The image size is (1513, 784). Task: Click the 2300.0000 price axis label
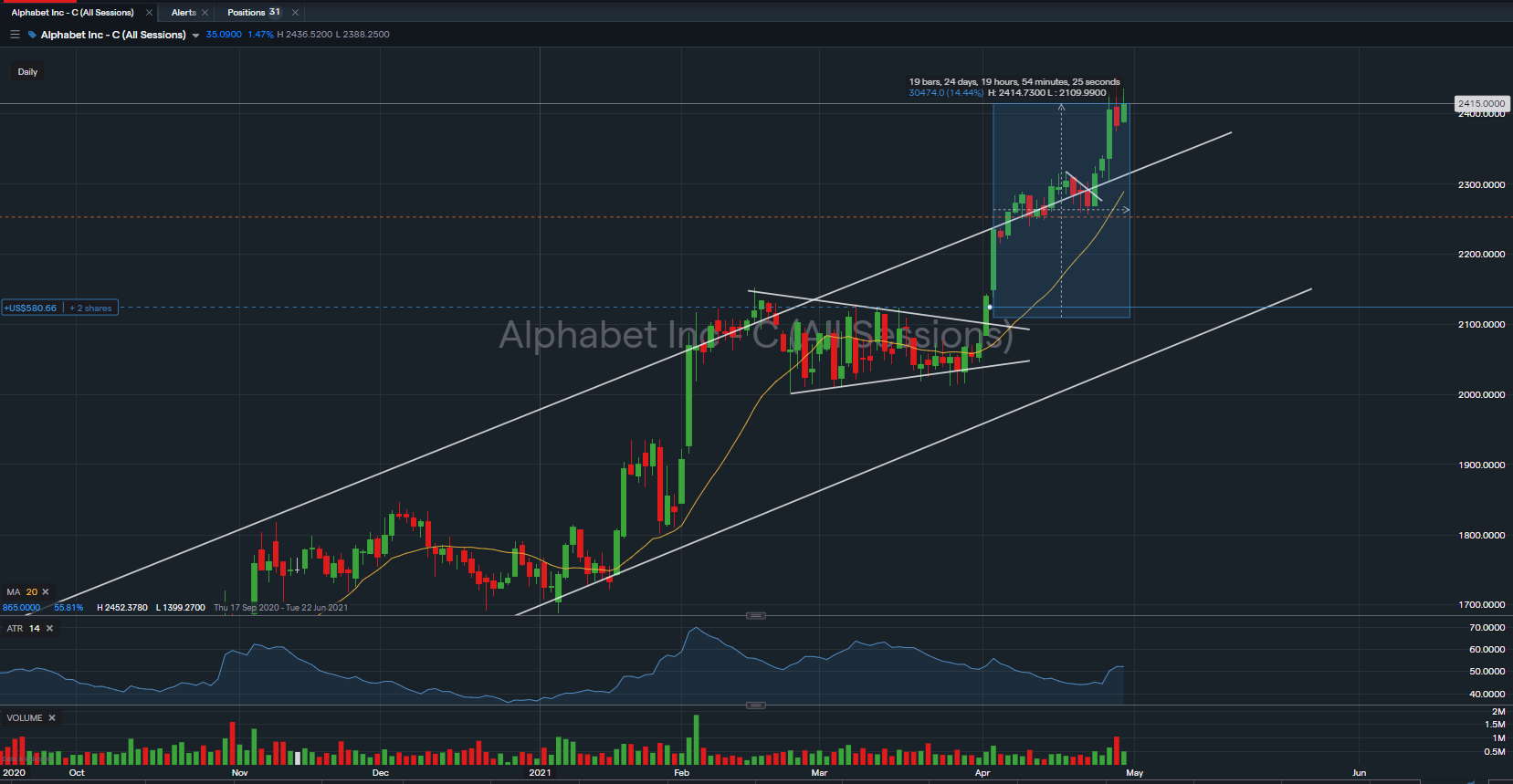1481,185
